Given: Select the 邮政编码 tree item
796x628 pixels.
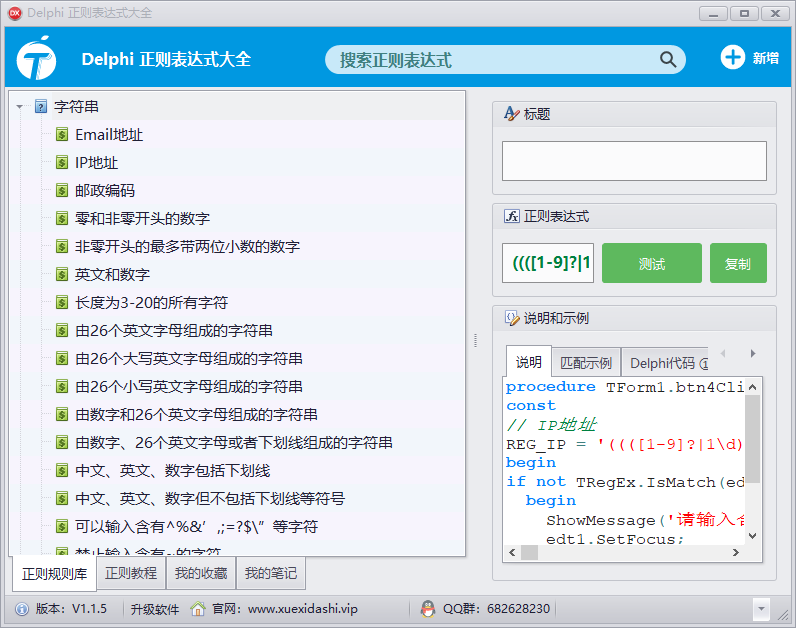Looking at the screenshot, I should [105, 190].
